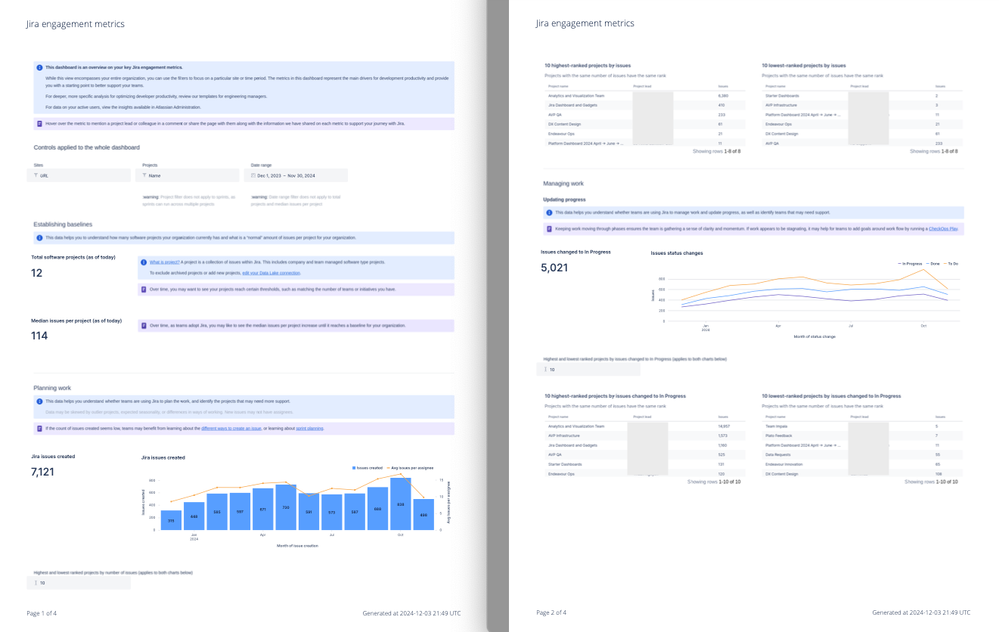999x632 pixels.
Task: Click 'Controls applied to the whole dashboard' heading
Action: [87, 147]
